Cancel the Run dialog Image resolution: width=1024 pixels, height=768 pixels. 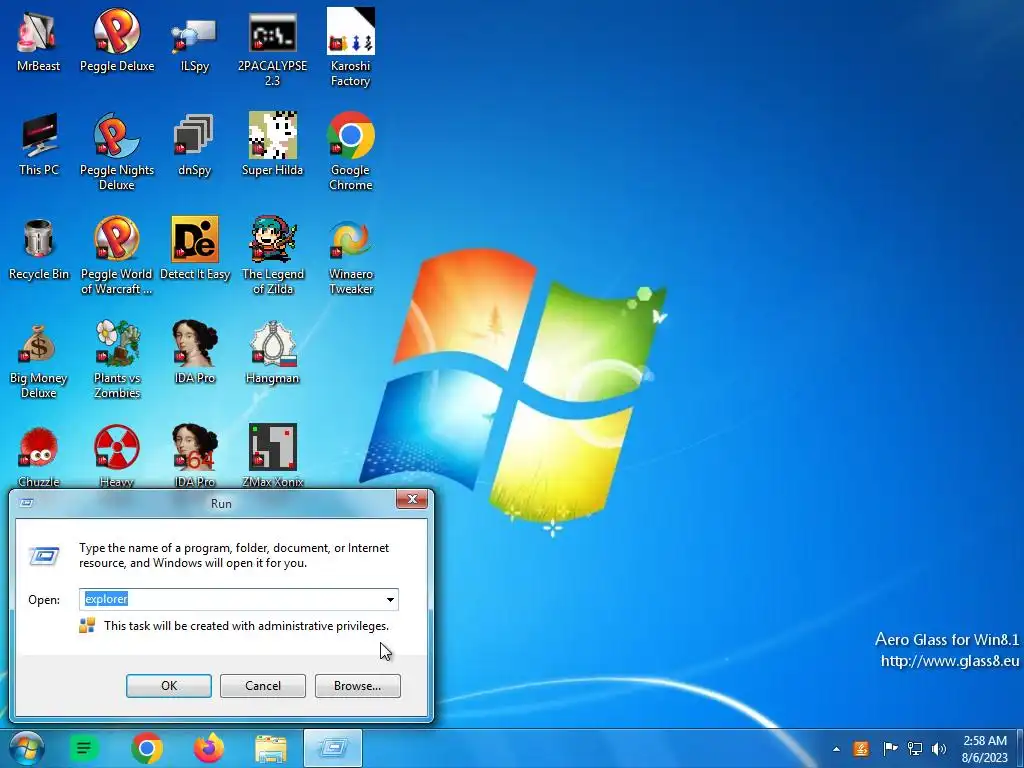click(263, 686)
